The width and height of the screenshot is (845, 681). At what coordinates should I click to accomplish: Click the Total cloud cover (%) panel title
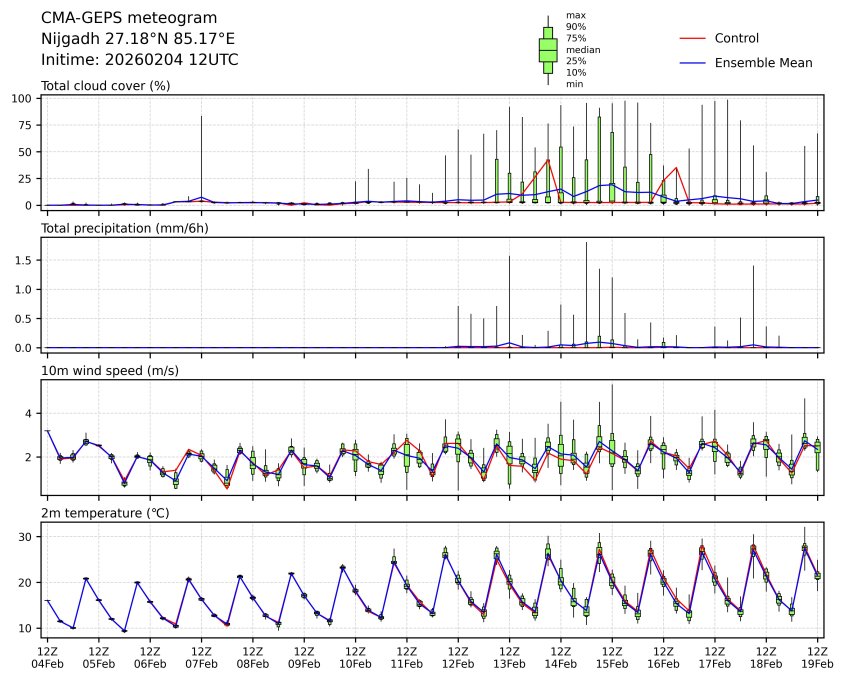(x=105, y=86)
